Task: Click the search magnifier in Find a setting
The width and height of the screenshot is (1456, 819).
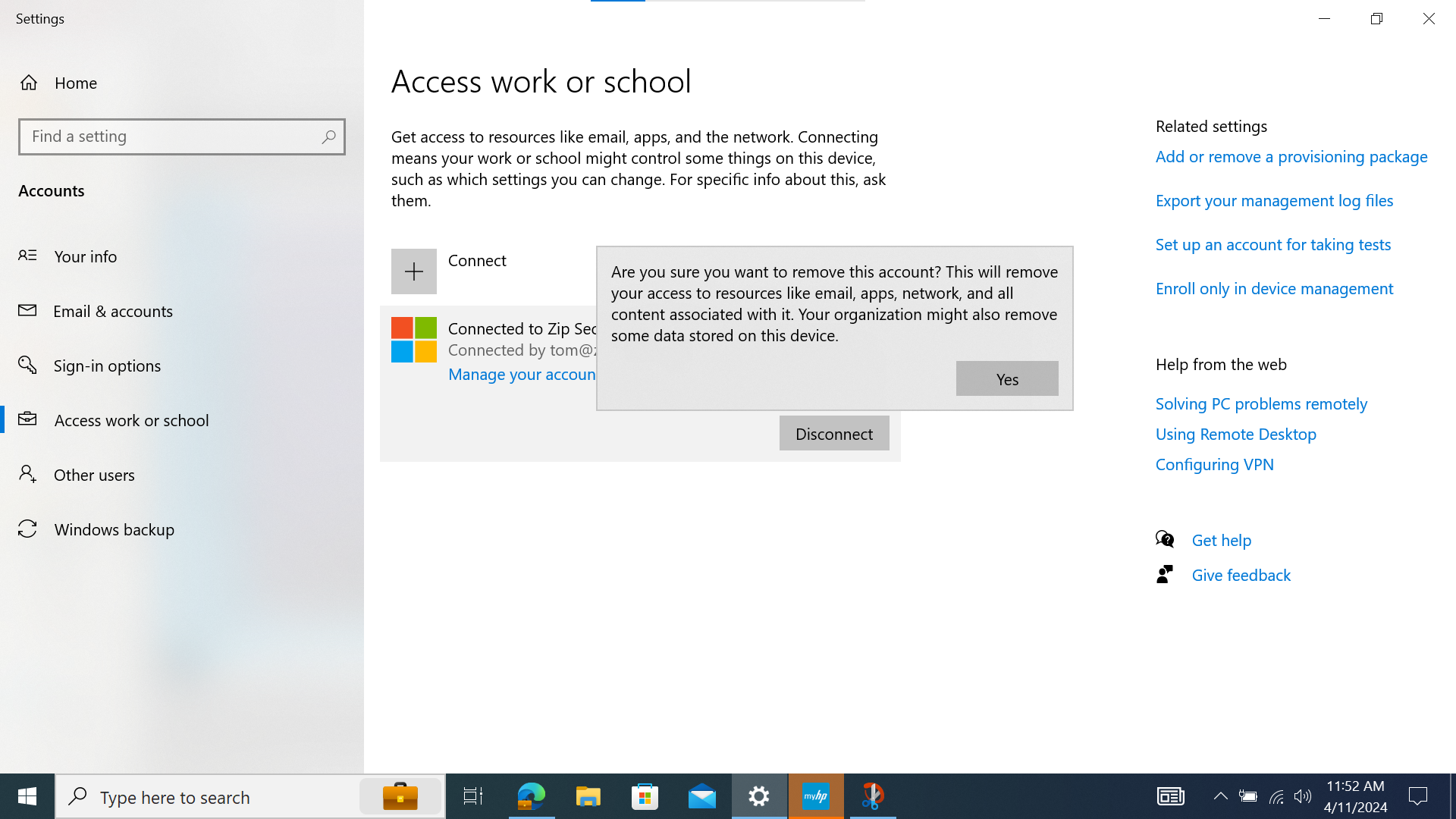Action: pos(328,136)
